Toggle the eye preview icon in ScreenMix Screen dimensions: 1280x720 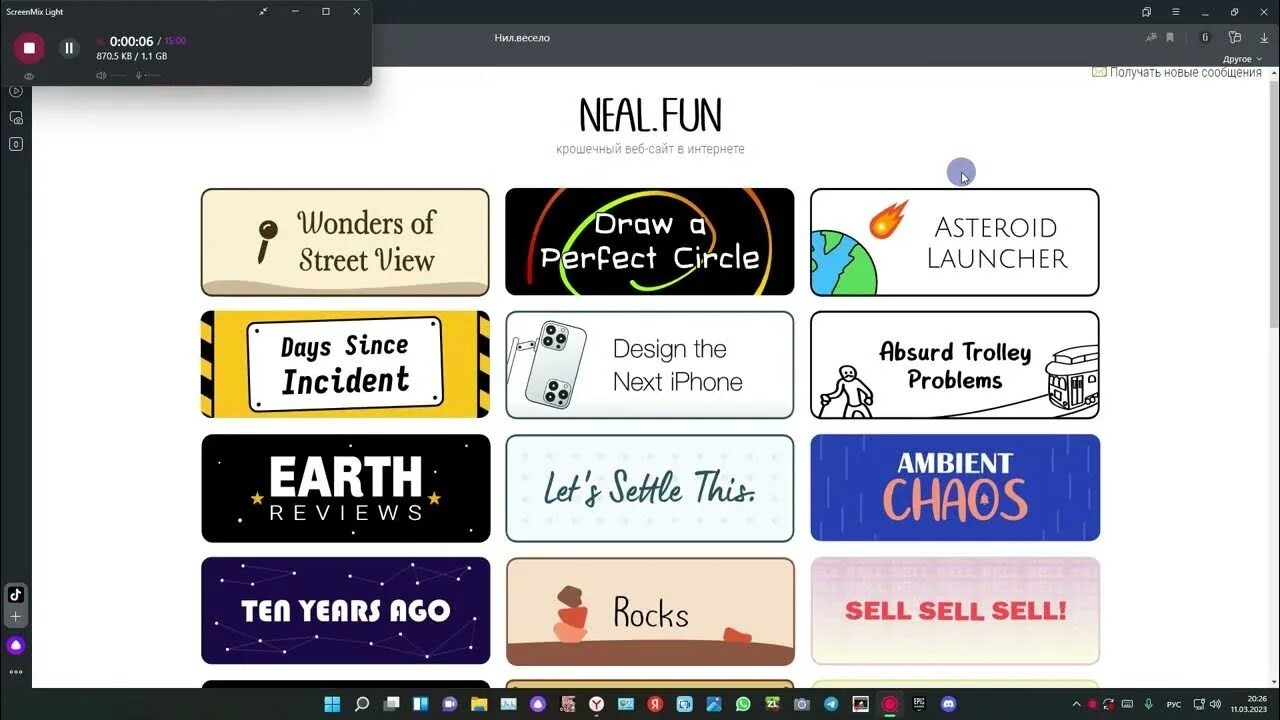(x=29, y=76)
